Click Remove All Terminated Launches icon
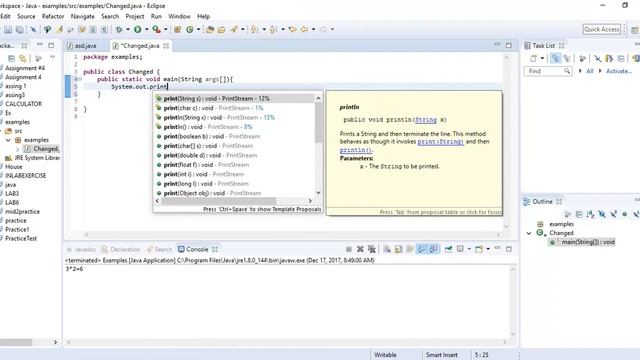Viewport: 640px width, 360px height. pos(371,249)
